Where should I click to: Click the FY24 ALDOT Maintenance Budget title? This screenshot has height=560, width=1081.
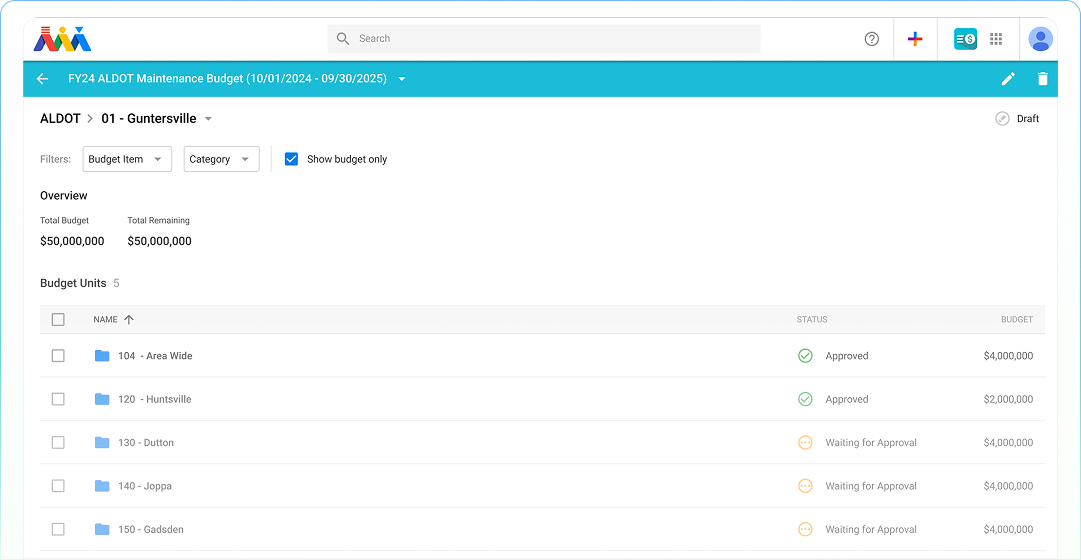[227, 79]
